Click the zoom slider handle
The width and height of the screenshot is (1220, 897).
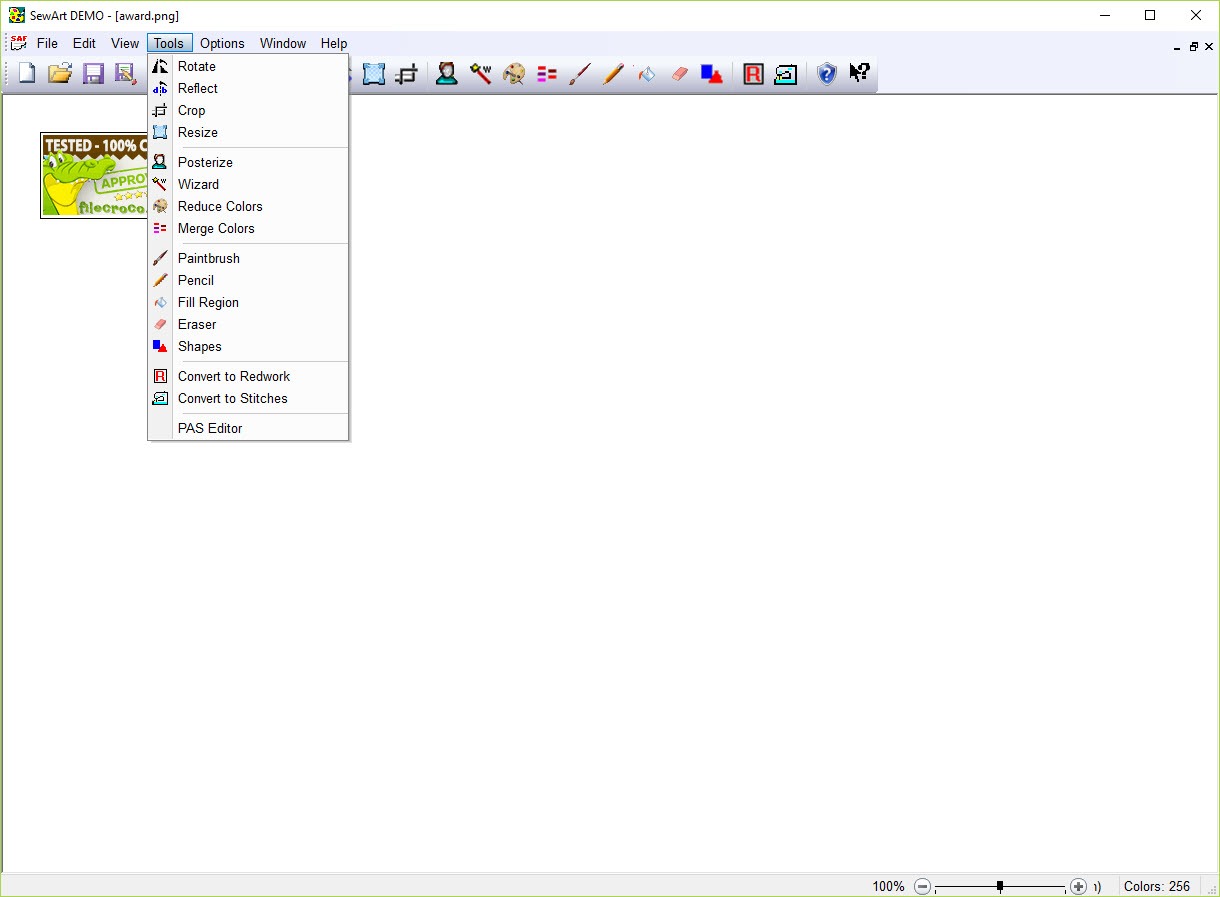point(1000,886)
